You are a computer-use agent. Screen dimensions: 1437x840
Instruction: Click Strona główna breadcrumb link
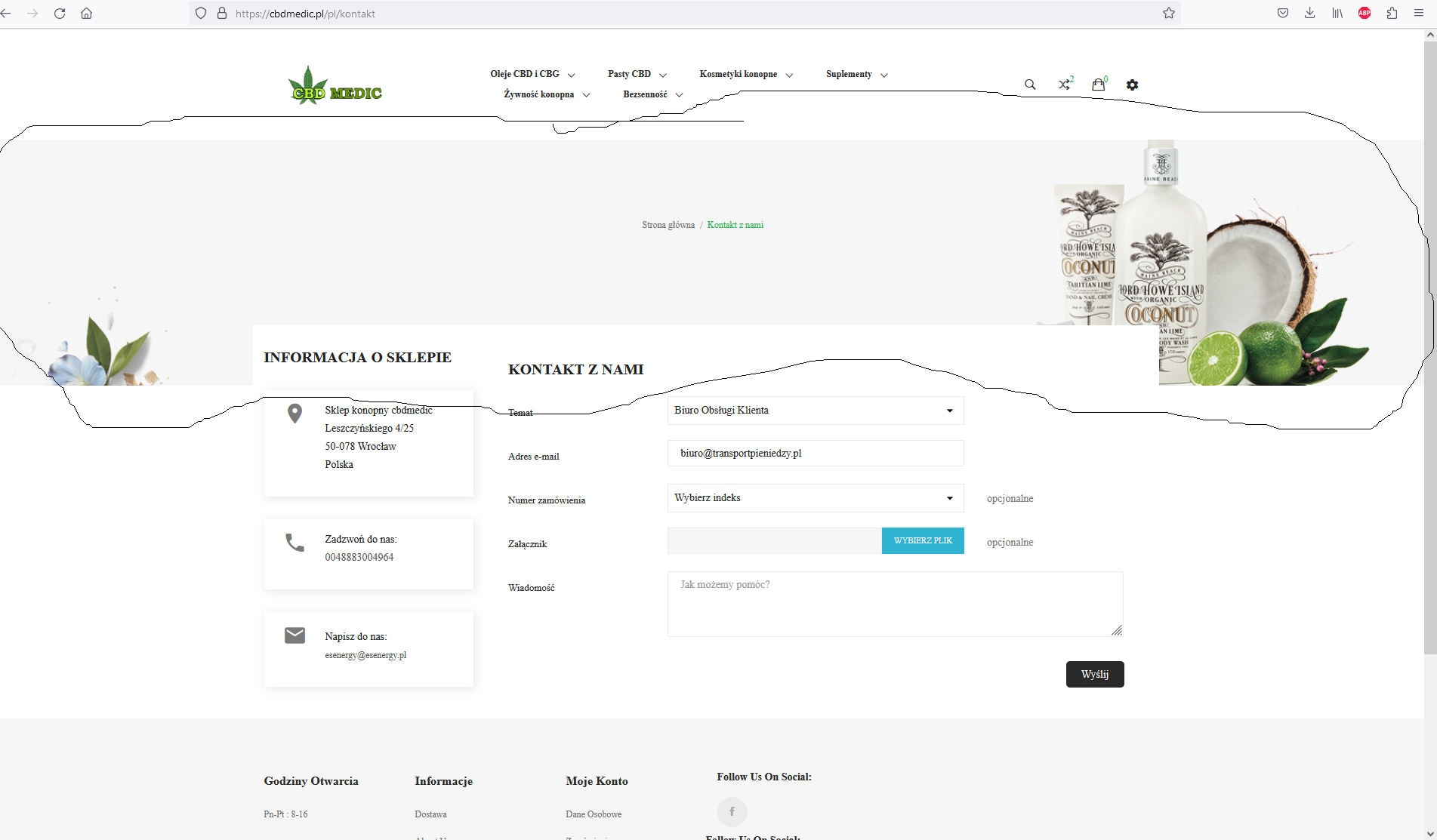[x=668, y=225]
